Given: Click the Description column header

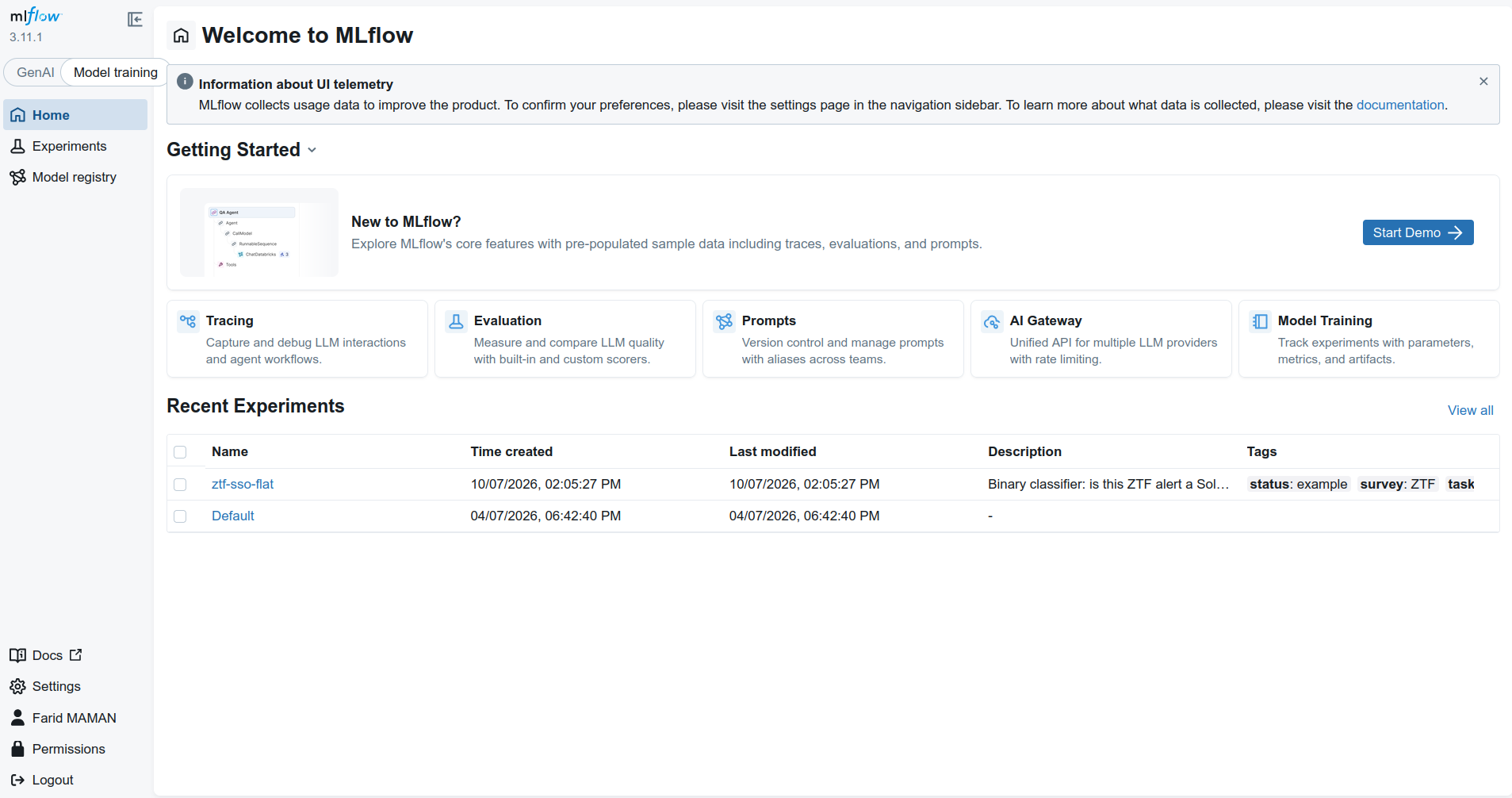Looking at the screenshot, I should click(1024, 451).
